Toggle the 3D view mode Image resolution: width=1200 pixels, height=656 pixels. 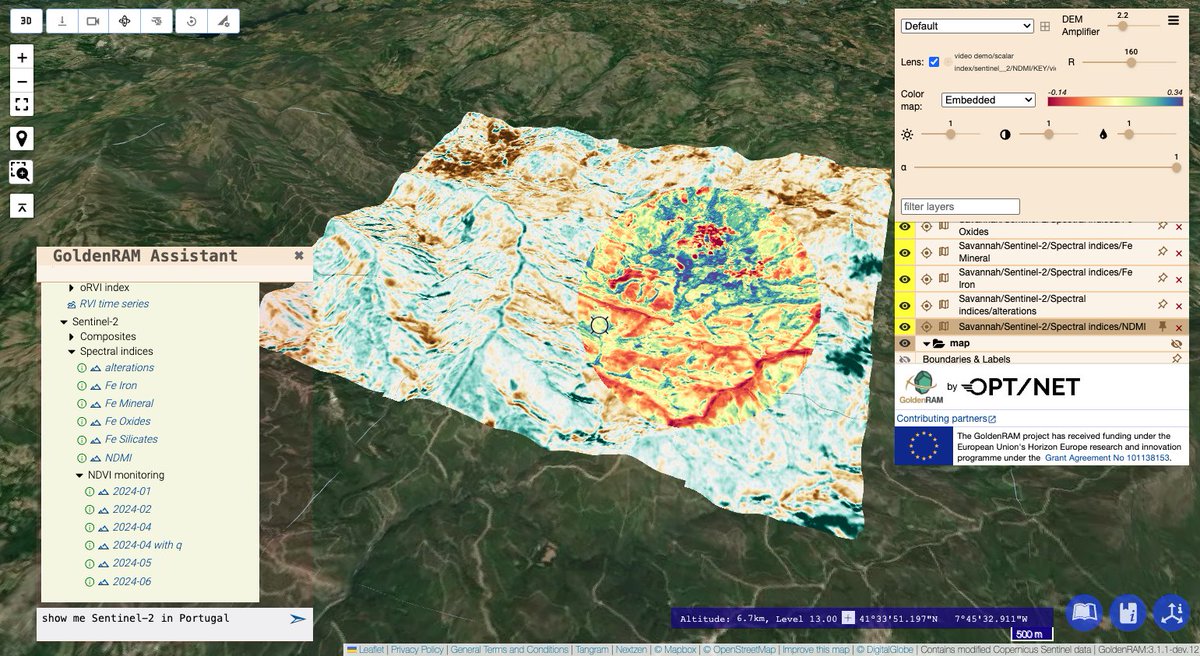tap(24, 19)
